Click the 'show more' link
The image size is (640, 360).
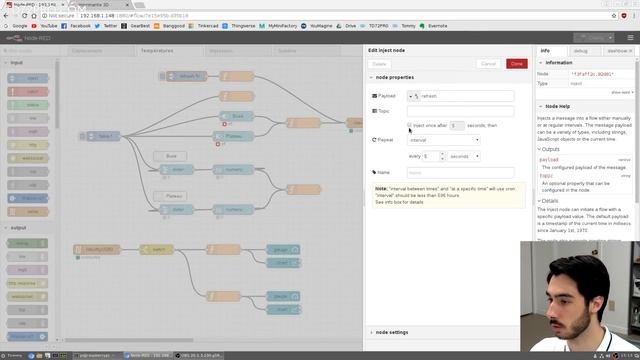point(622,93)
